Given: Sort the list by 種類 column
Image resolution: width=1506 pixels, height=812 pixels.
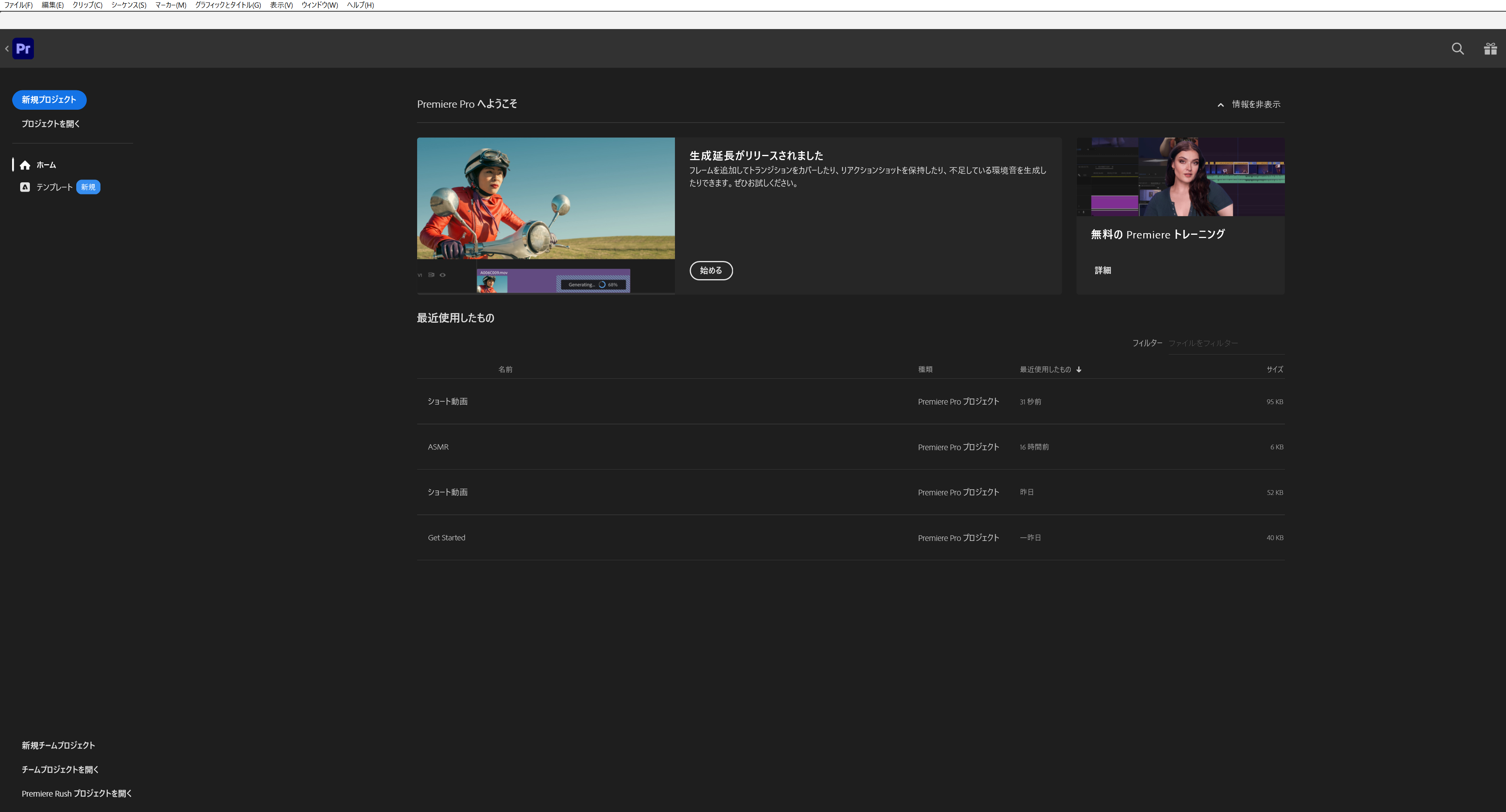Looking at the screenshot, I should pos(925,369).
